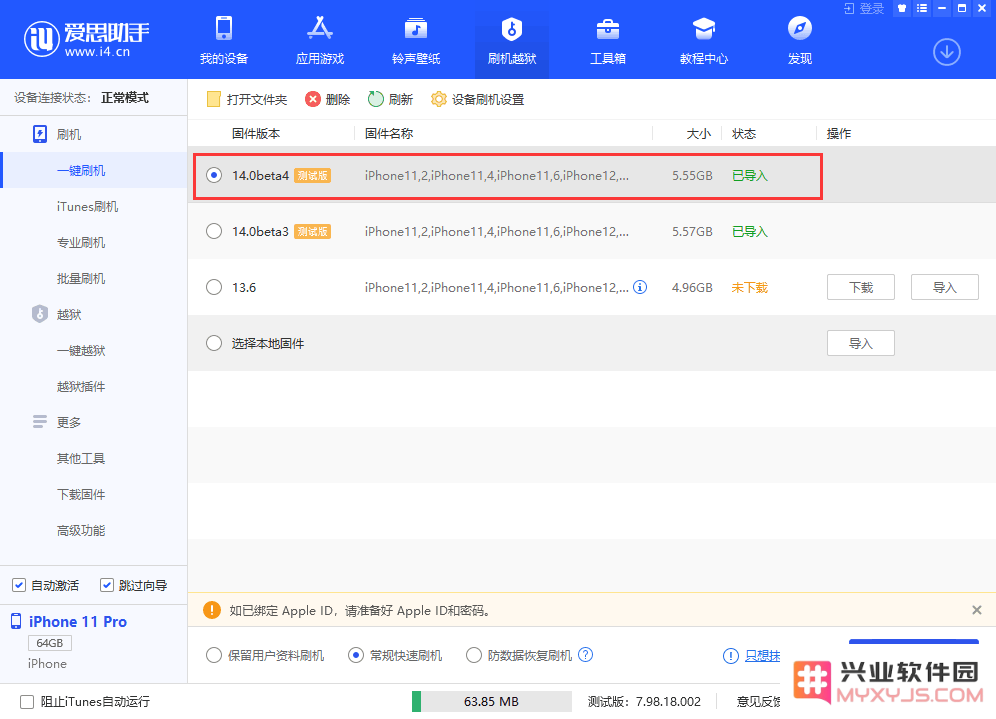
Task: Click the 更多 list icon
Action: (39, 422)
